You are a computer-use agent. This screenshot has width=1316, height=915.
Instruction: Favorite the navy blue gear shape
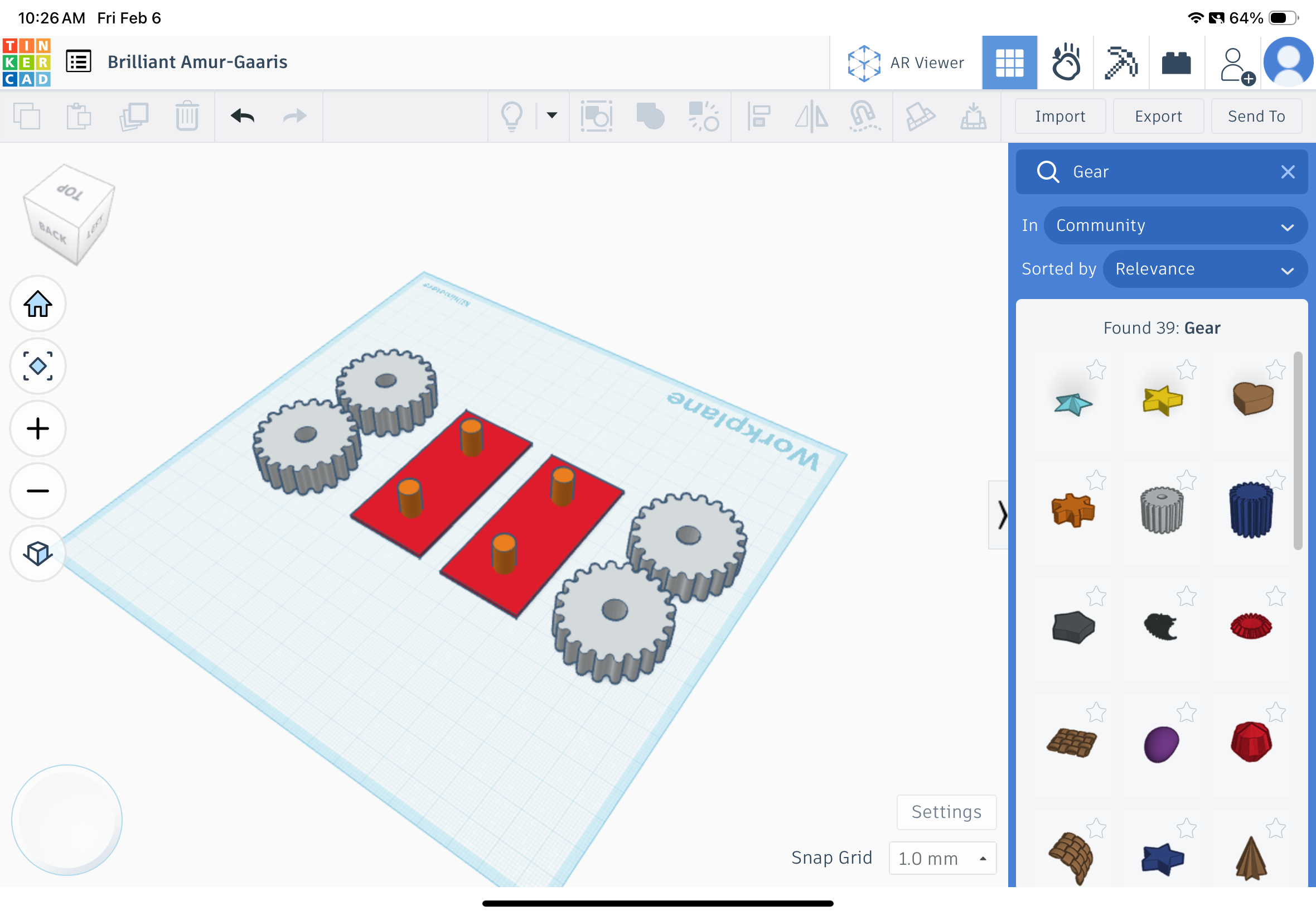(1275, 480)
